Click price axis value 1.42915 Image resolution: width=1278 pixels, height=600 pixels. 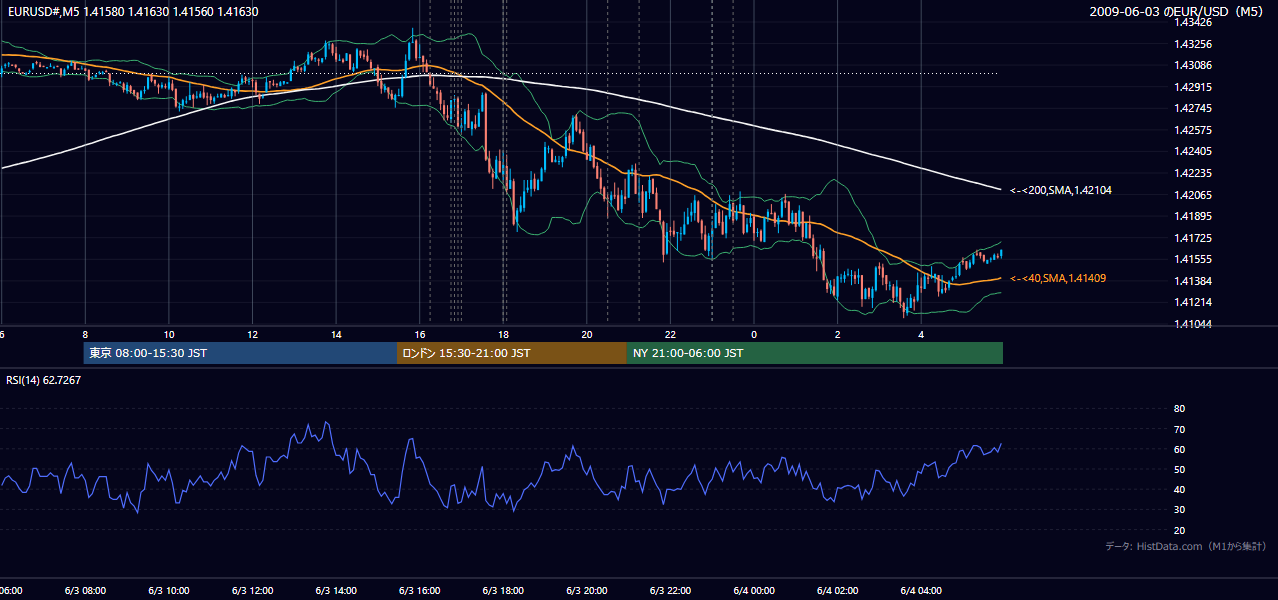1192,87
